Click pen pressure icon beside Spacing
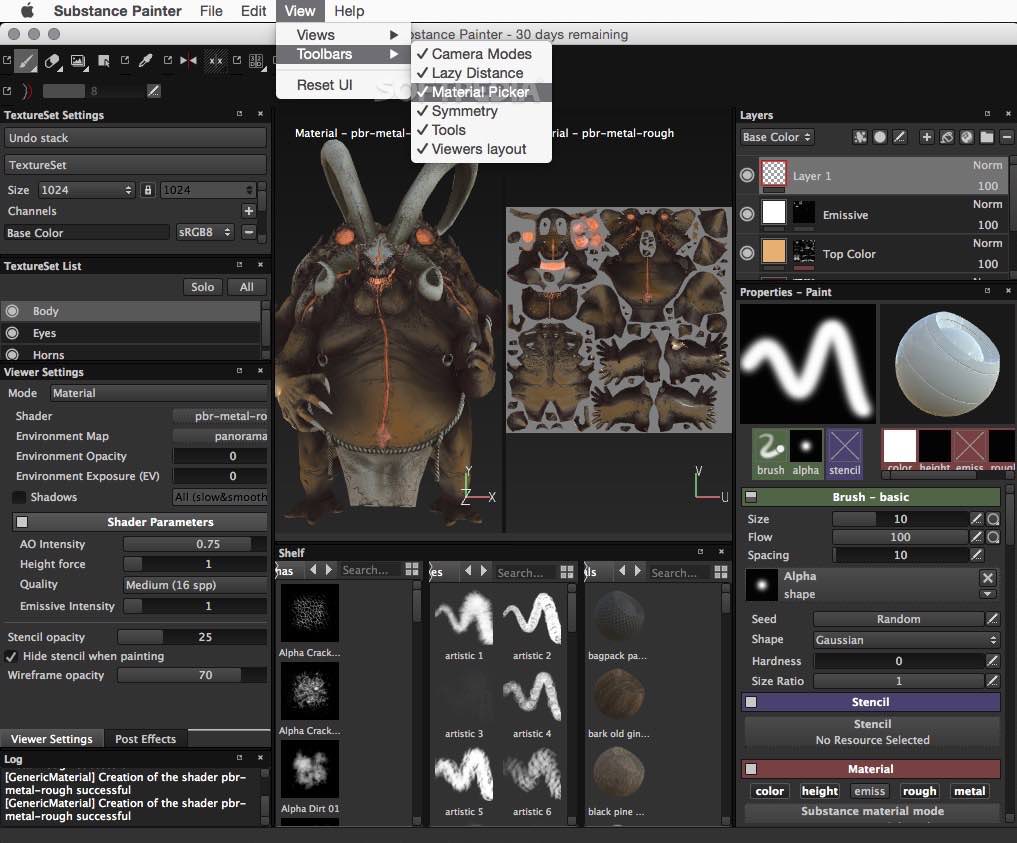 click(976, 554)
